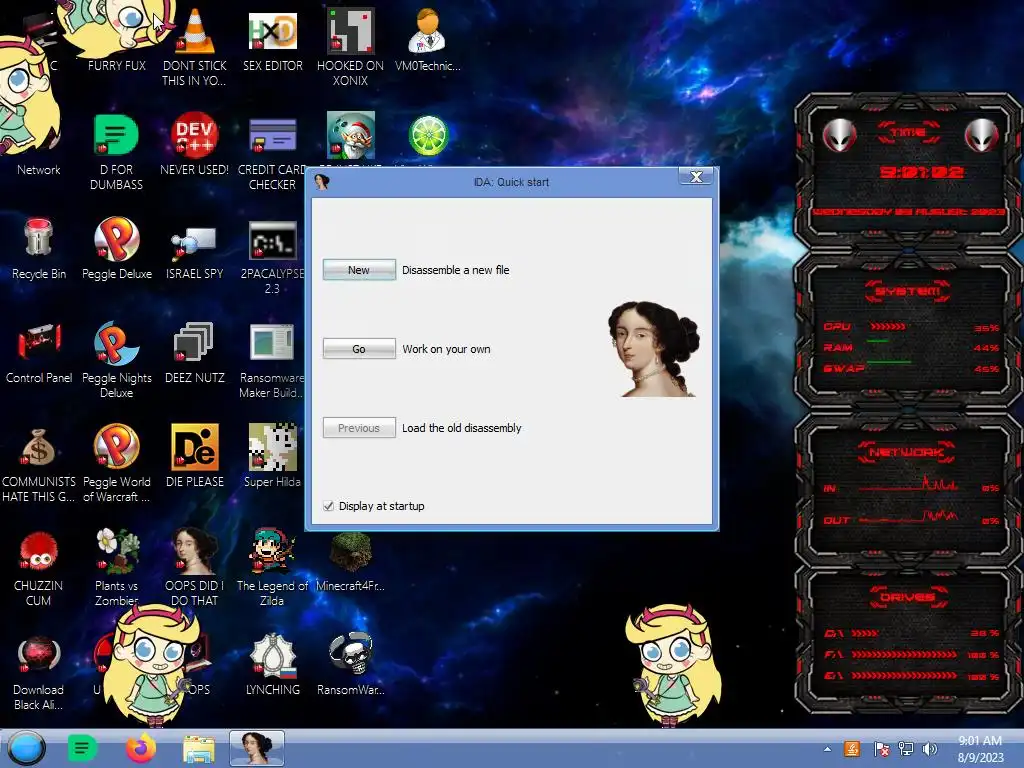Open File Explorer from the taskbar

199,749
